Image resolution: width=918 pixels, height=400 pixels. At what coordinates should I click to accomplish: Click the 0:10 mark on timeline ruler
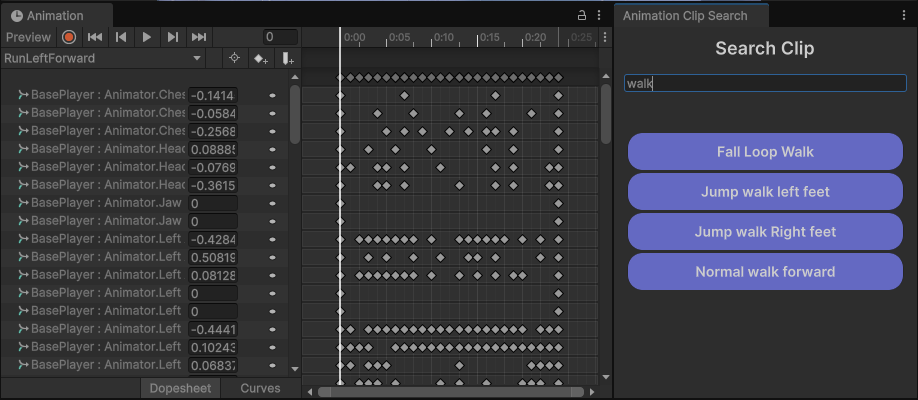444,37
